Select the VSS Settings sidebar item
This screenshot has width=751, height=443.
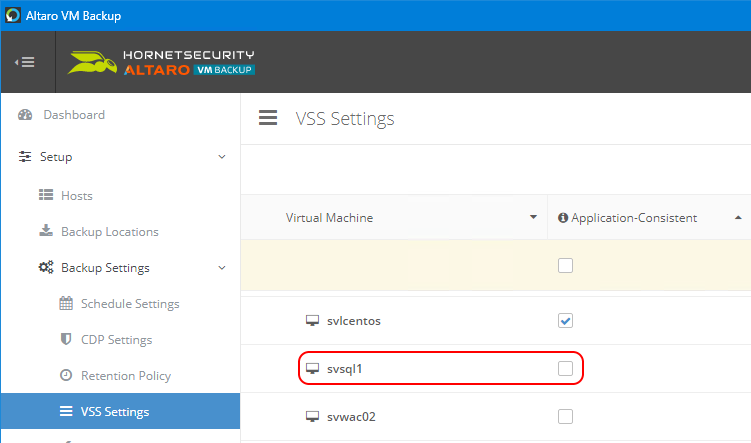(x=120, y=411)
